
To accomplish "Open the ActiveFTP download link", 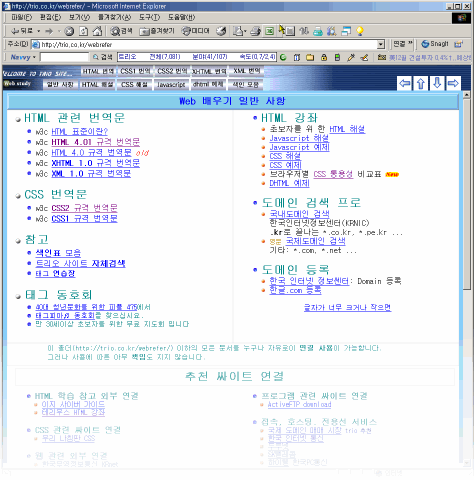I will [299, 404].
